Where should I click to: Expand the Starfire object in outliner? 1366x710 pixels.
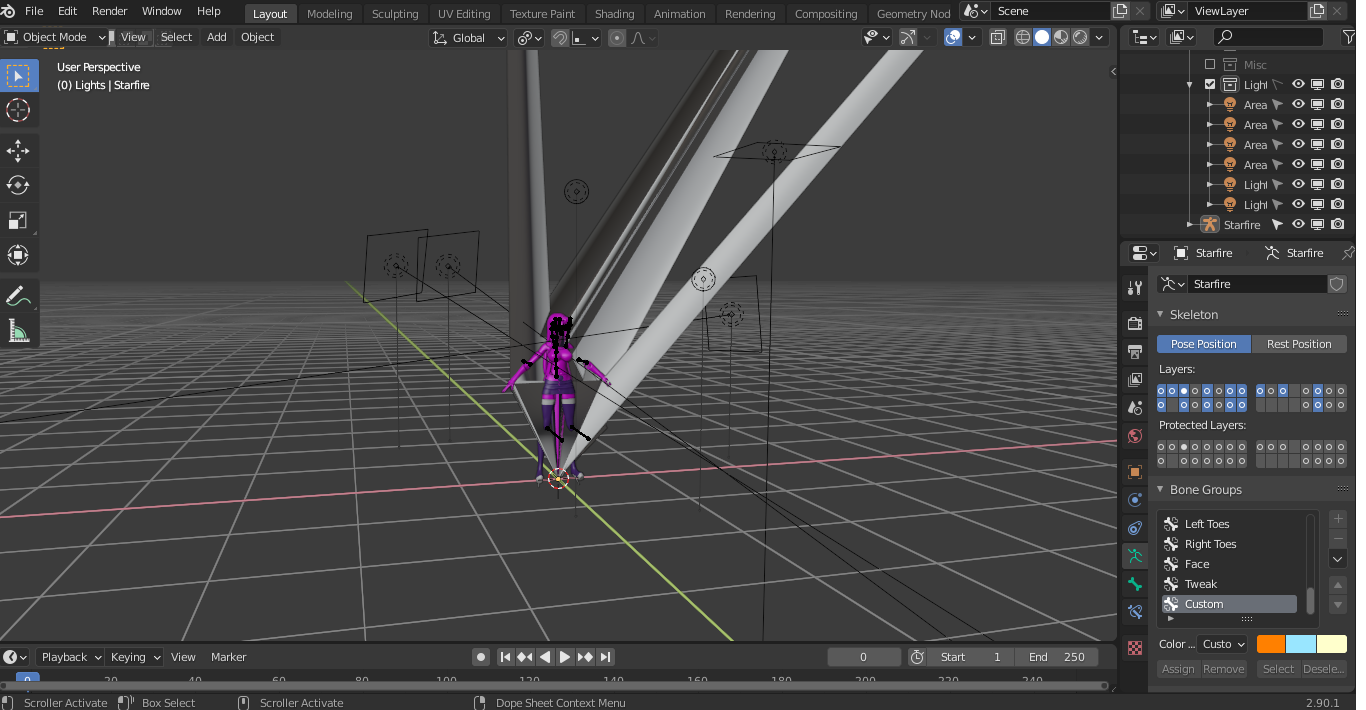pyautogui.click(x=1190, y=225)
